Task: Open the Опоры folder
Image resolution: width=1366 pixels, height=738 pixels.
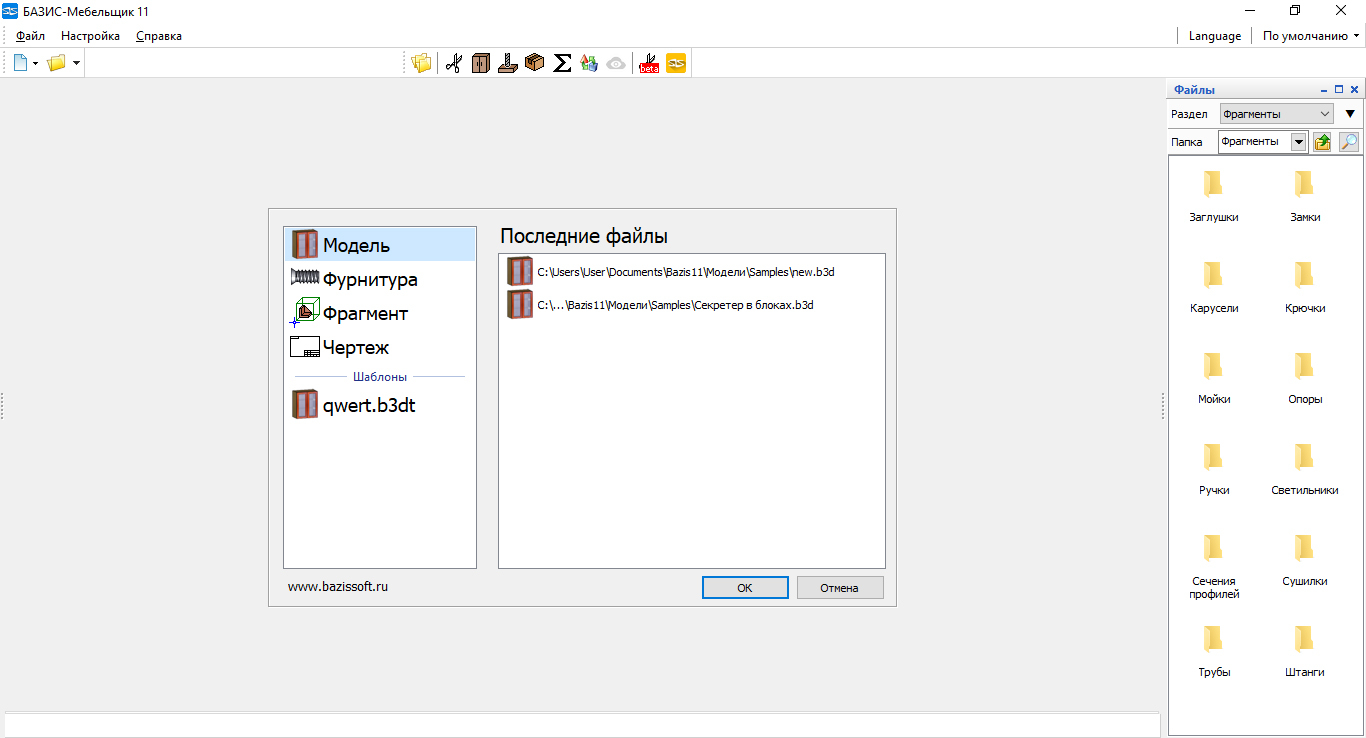Action: (x=1305, y=379)
